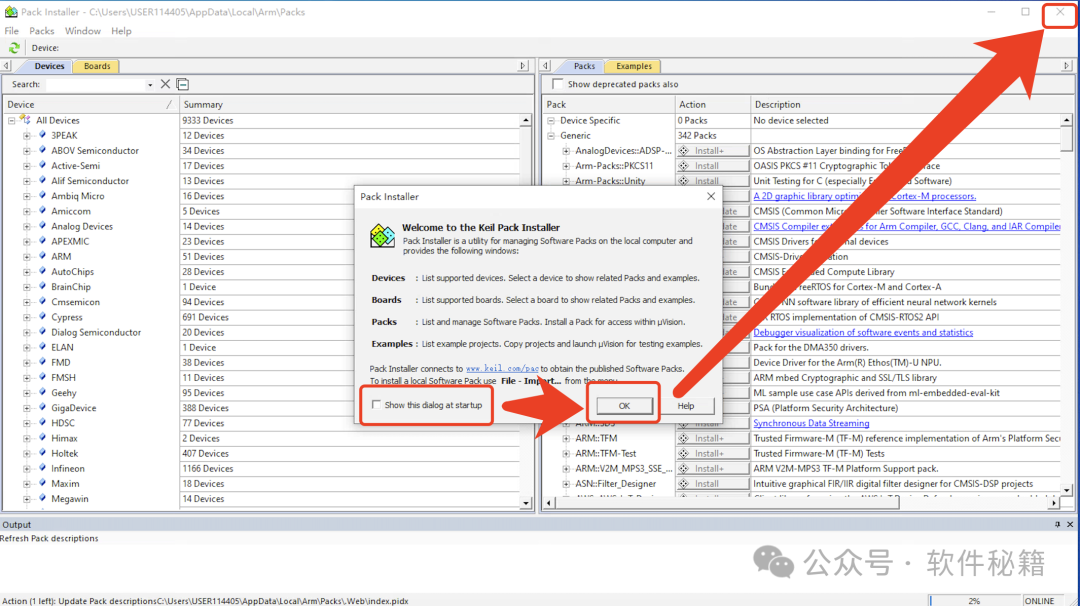Image resolution: width=1080 pixels, height=606 pixels.
Task: Click the Examples tab scrollbar right arrow
Action: point(1068,66)
